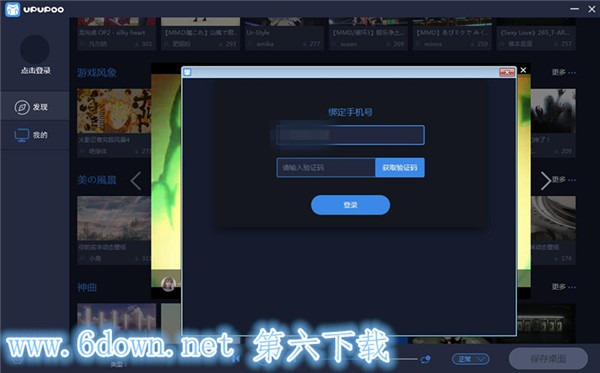
Task: Click the 获取验证码 button
Action: (400, 168)
